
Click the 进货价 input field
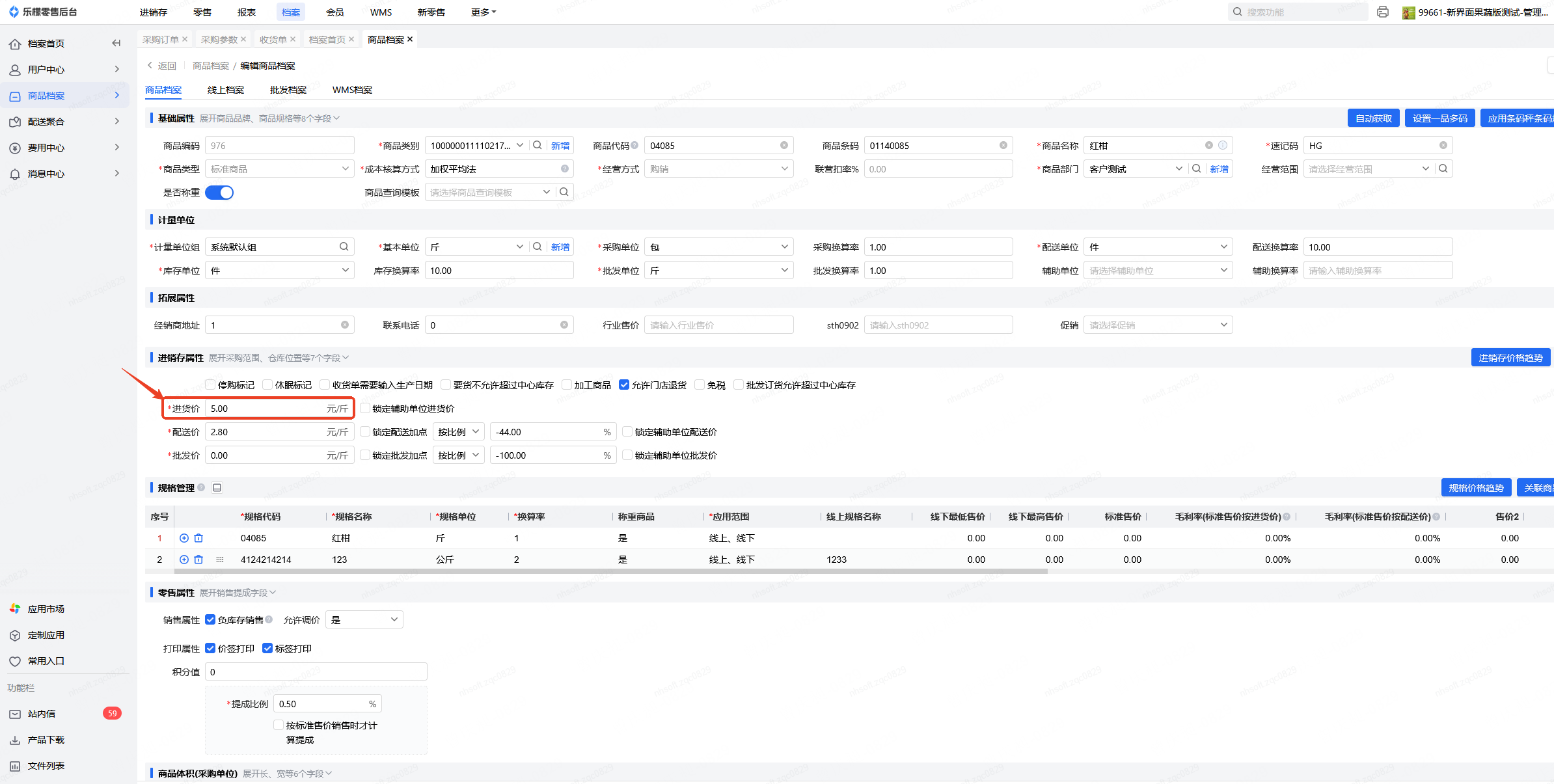point(267,409)
